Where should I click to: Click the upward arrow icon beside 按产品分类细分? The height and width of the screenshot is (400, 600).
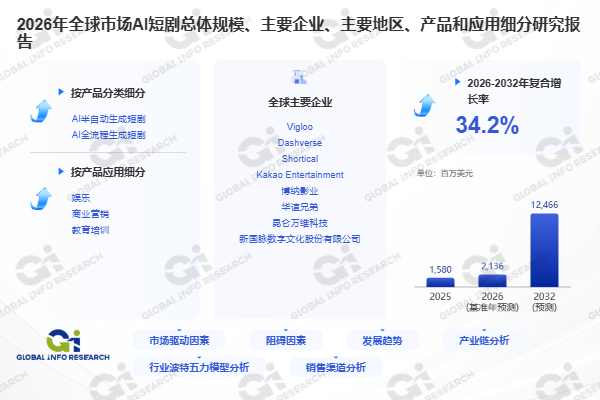coord(41,111)
